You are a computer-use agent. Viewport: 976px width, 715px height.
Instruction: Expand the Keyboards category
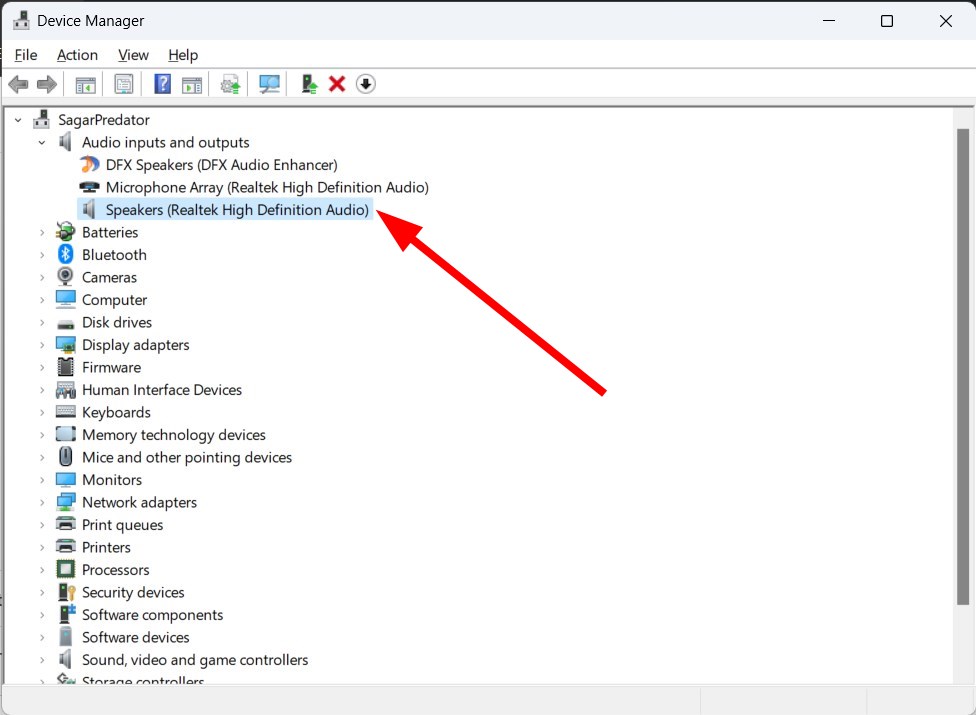click(x=42, y=412)
